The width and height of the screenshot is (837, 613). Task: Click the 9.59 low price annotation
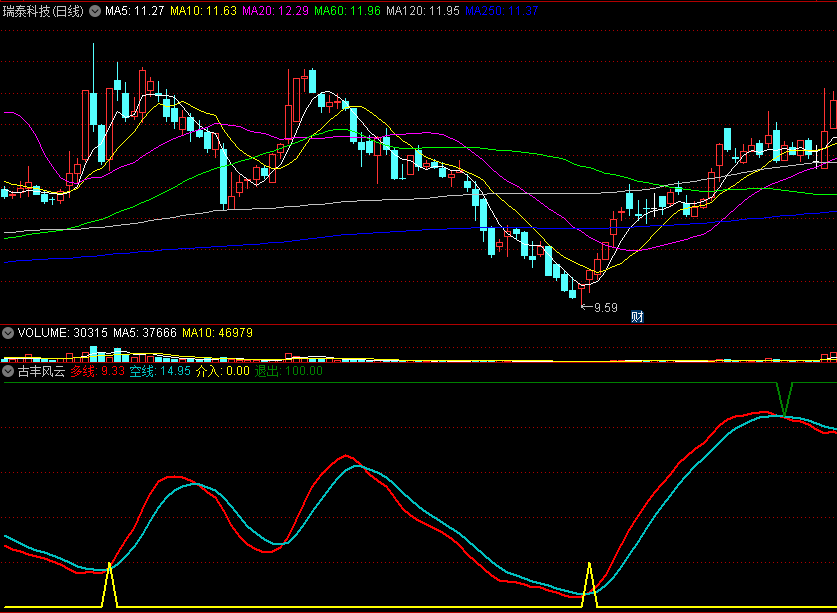tap(599, 308)
